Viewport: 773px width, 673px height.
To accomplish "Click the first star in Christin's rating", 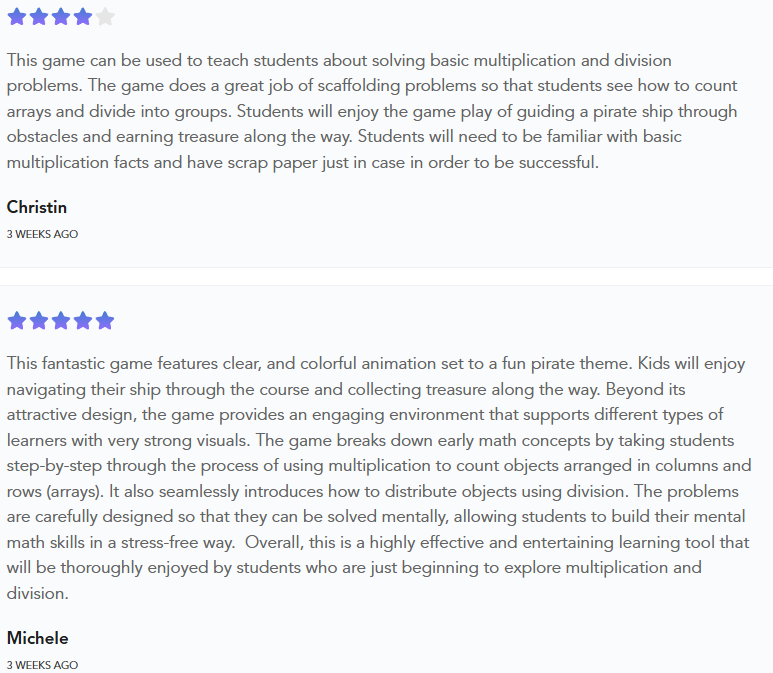I will (17, 16).
